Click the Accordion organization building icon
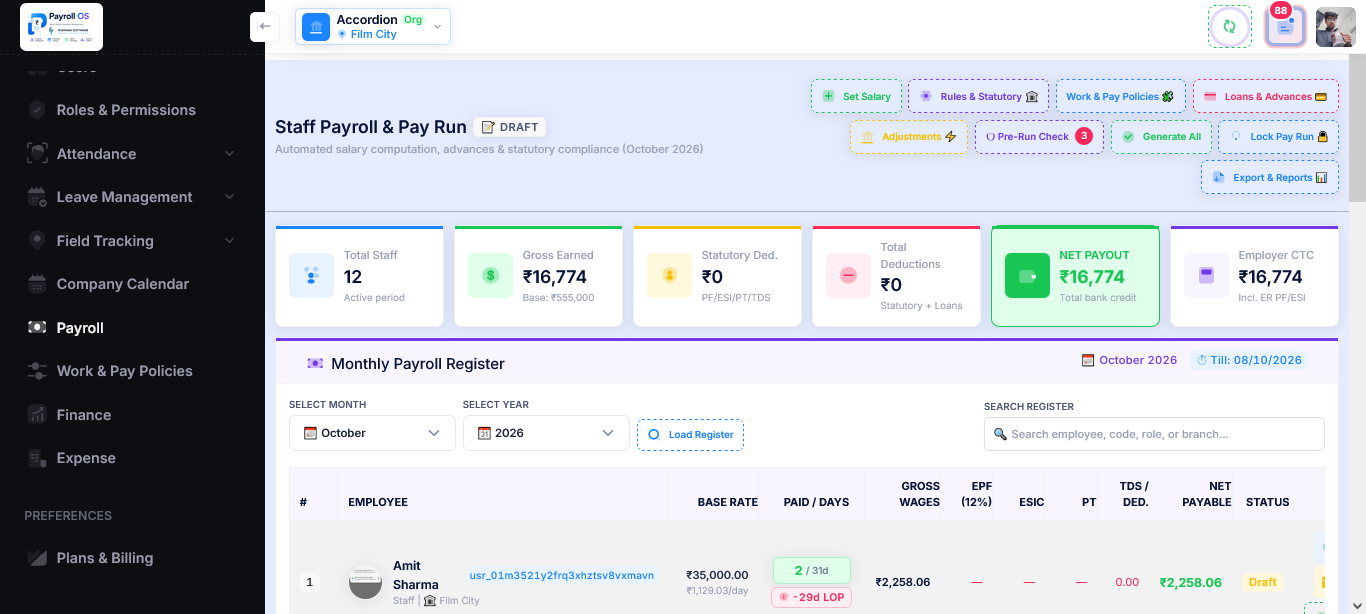 316,27
